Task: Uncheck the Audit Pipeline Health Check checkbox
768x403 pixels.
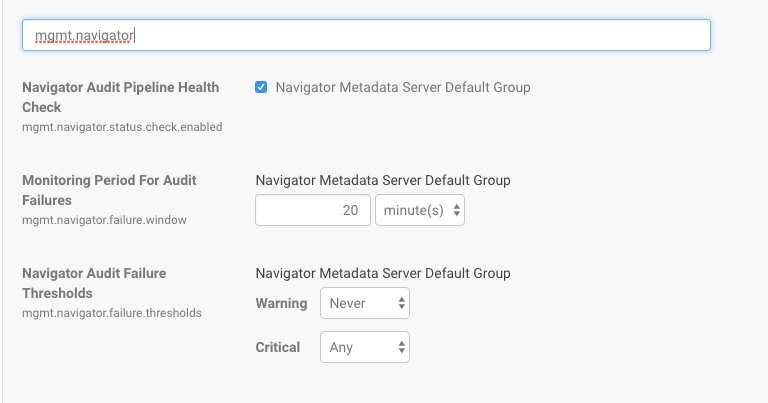Action: click(x=261, y=87)
